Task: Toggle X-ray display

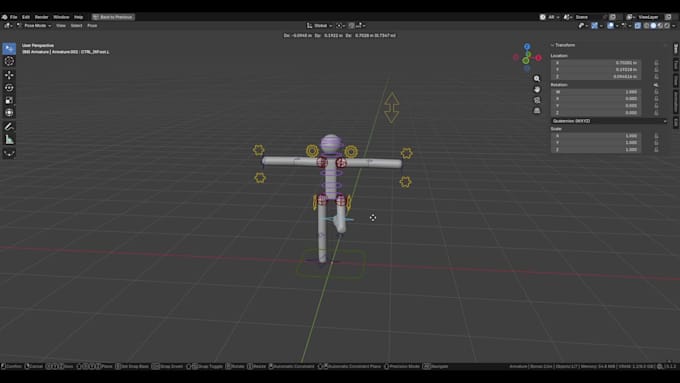Action: pos(638,26)
